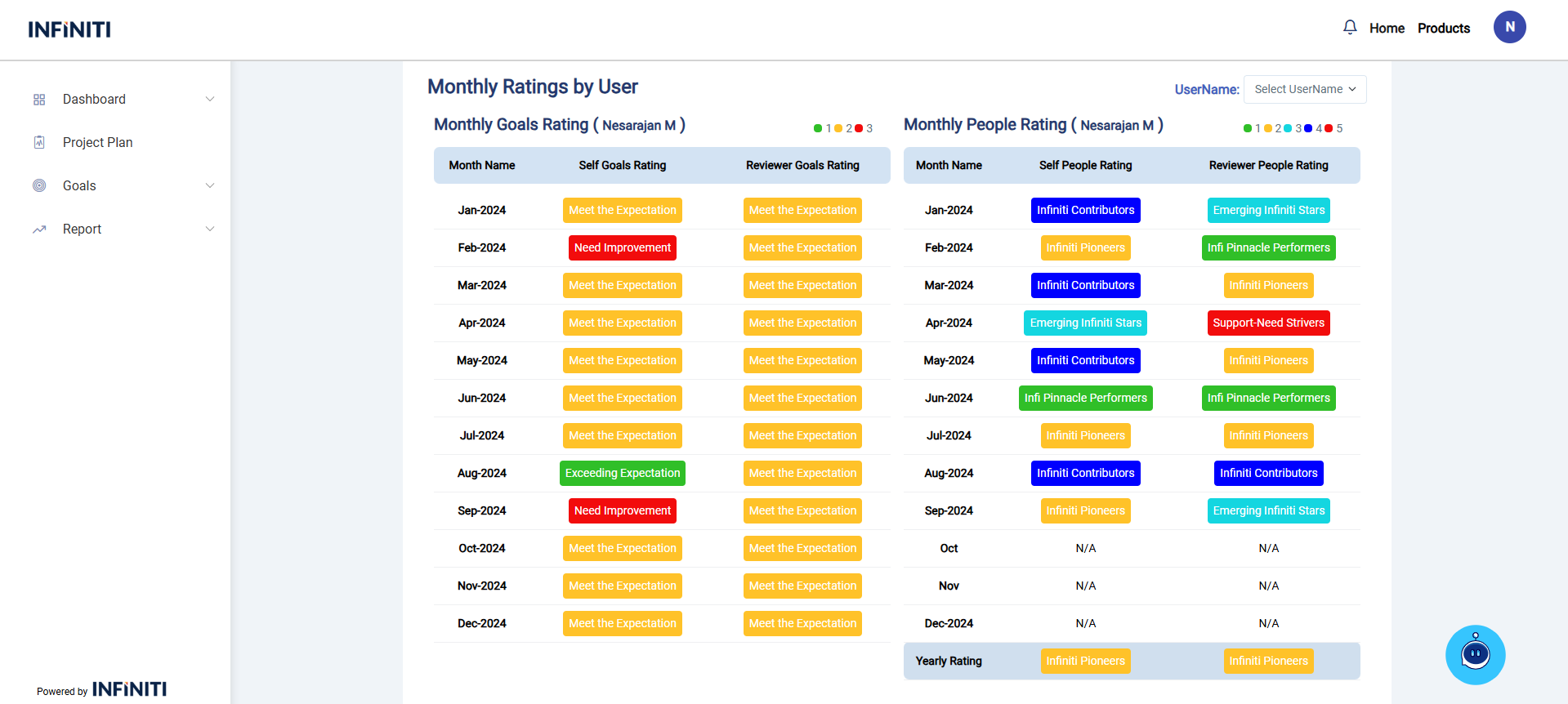Click the notification bell icon
Image resolution: width=1568 pixels, height=704 pixels.
pos(1350,28)
